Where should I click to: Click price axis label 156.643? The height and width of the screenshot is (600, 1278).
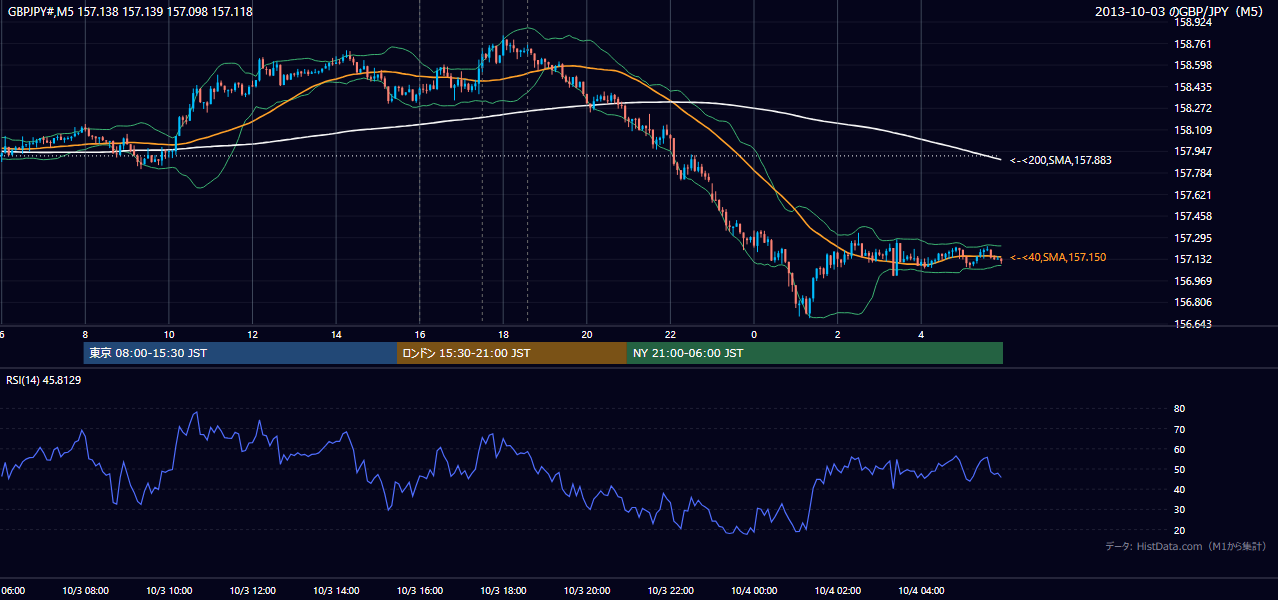pyautogui.click(x=1192, y=324)
